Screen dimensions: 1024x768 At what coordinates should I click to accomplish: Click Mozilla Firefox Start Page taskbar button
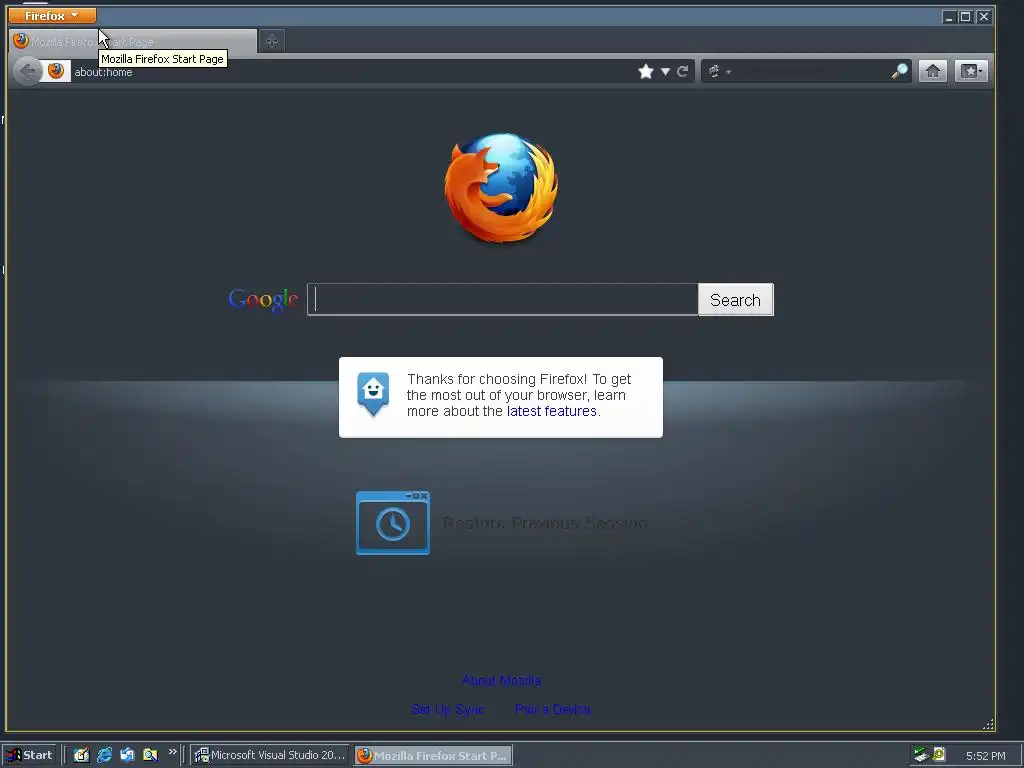(434, 756)
